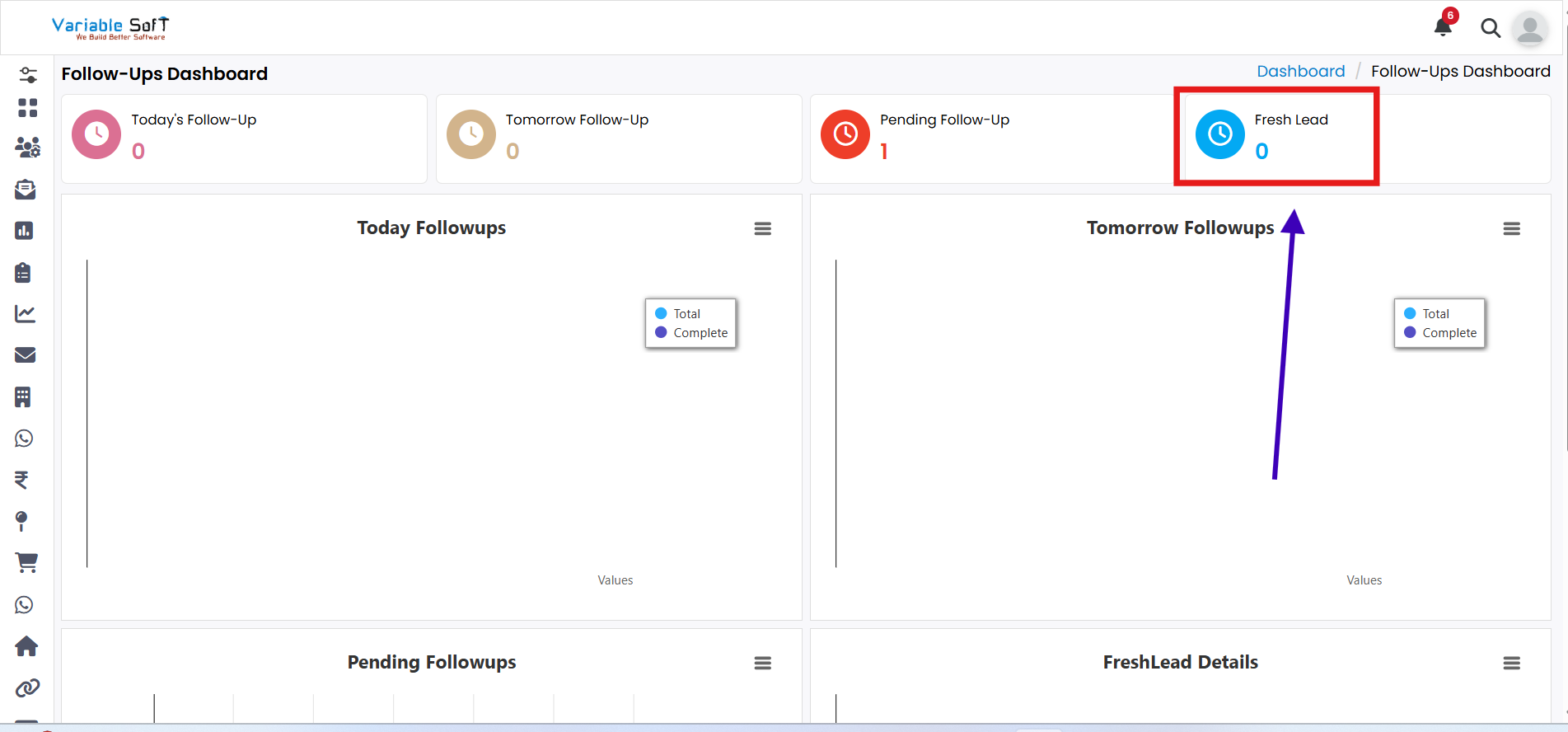Go to Dashboard breadcrumb link
Viewport: 1568px width, 732px height.
pyautogui.click(x=1300, y=72)
